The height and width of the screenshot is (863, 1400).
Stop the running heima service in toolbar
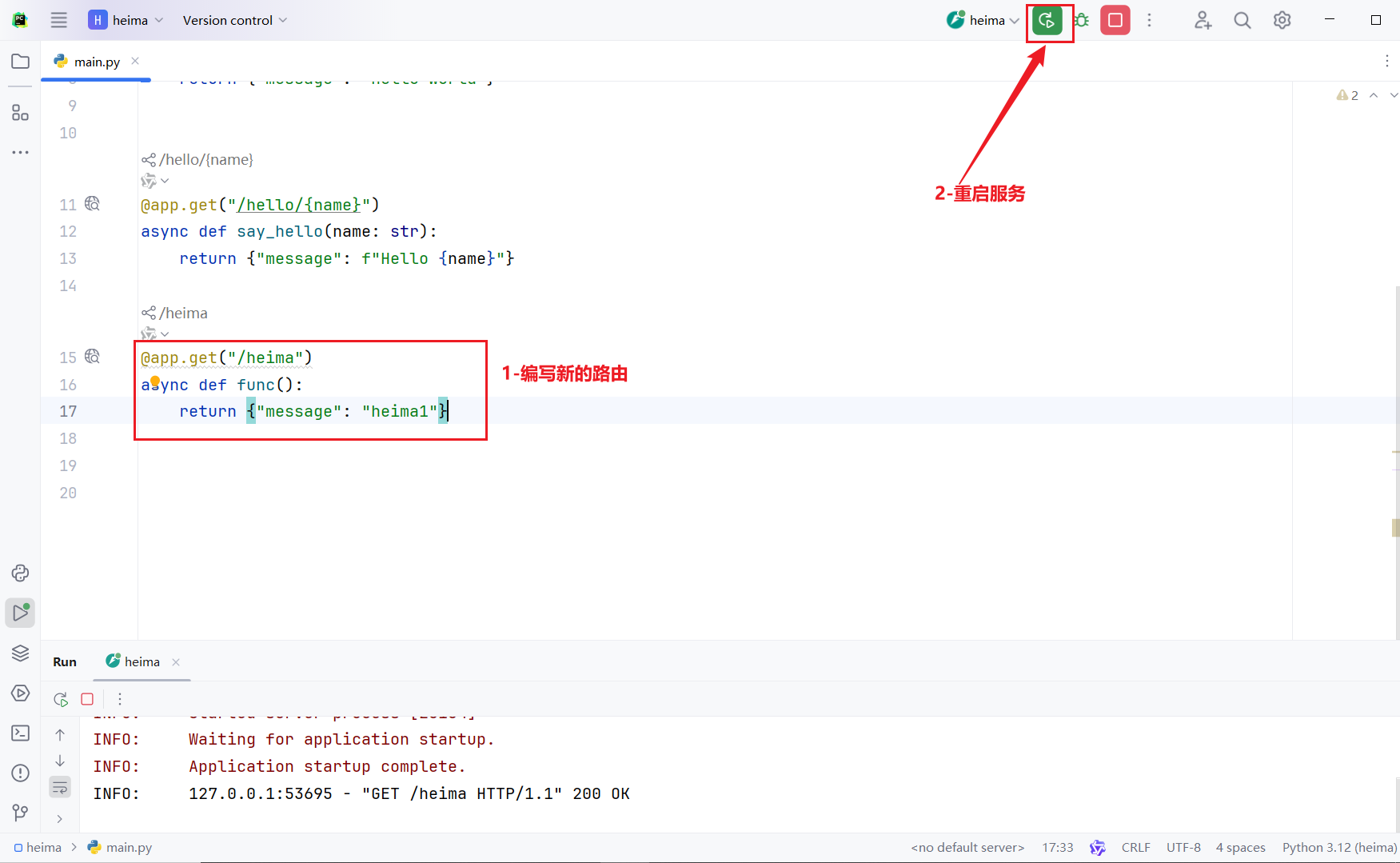(1115, 21)
